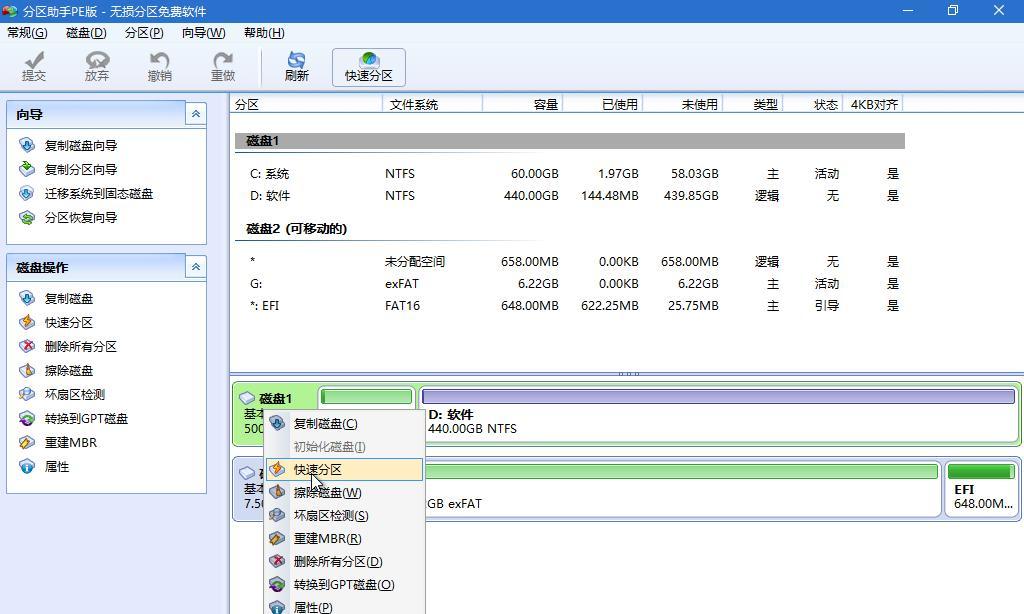
Task: Click the 提交 (Apply) toolbar icon
Action: click(x=34, y=67)
